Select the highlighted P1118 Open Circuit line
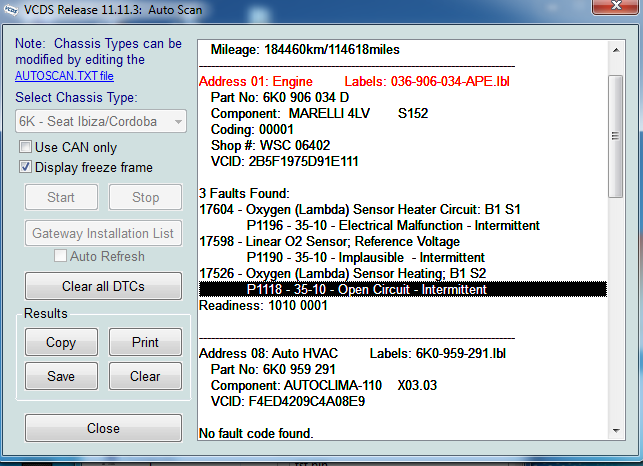643x466 pixels. [x=403, y=289]
